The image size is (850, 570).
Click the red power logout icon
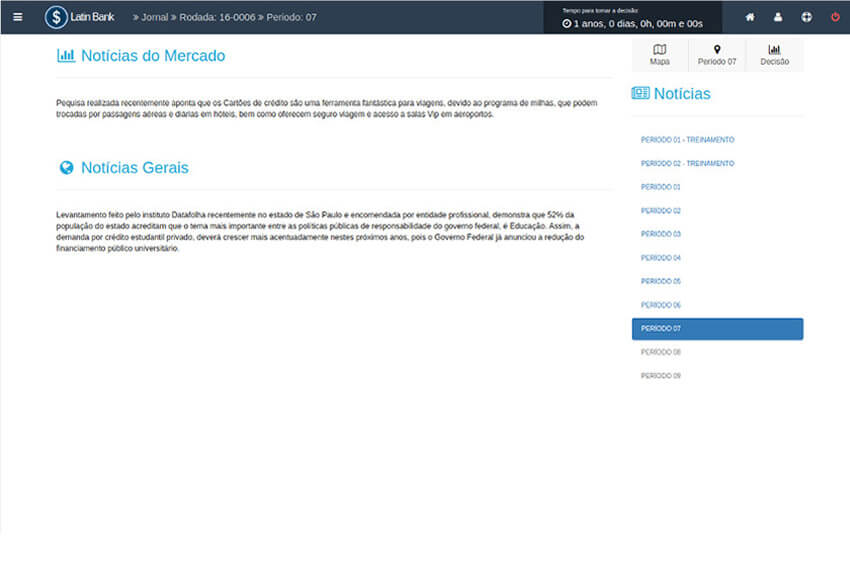[835, 17]
